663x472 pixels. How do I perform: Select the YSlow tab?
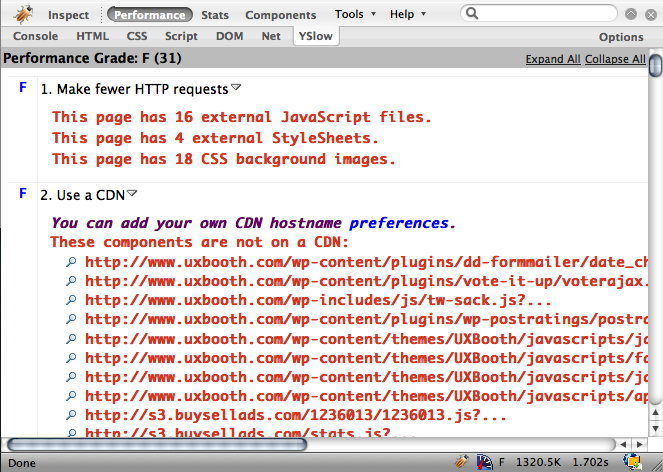click(x=316, y=36)
